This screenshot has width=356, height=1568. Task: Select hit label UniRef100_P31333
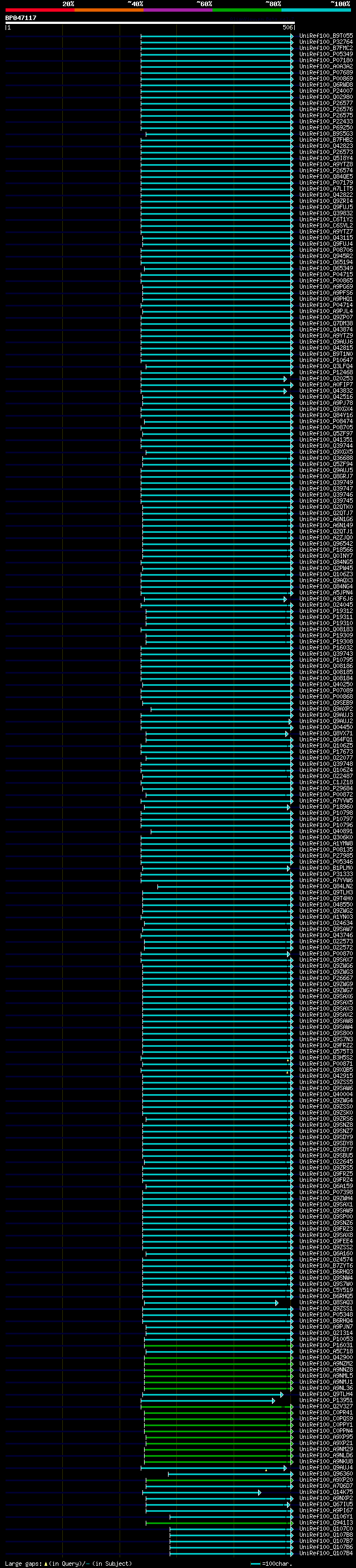[326, 874]
